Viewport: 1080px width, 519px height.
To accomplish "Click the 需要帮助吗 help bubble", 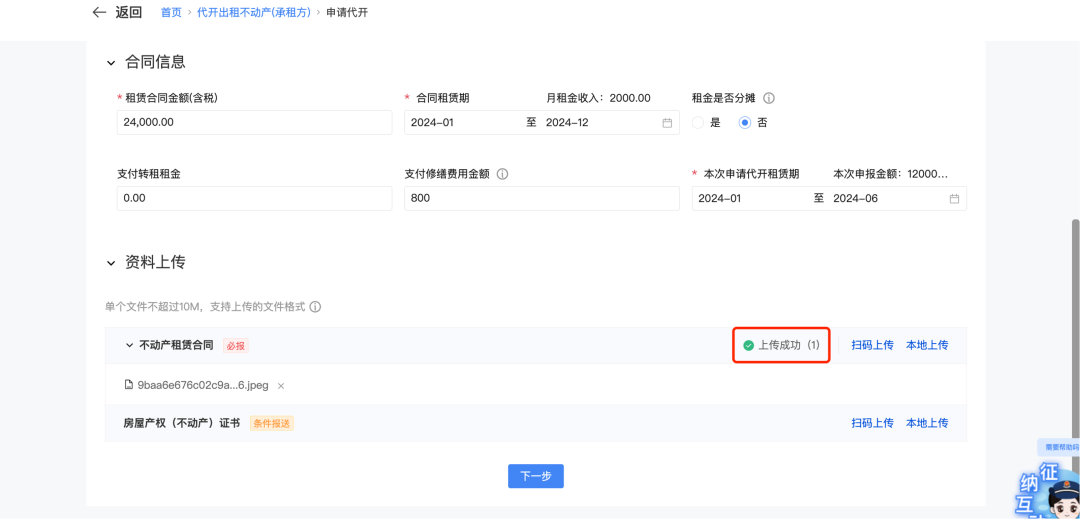I will [1060, 447].
